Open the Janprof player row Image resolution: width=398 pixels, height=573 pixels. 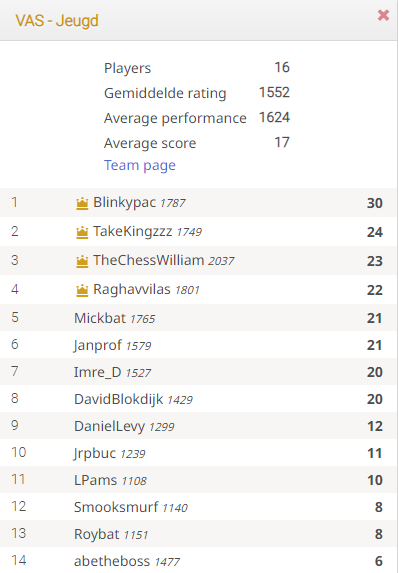tap(199, 345)
